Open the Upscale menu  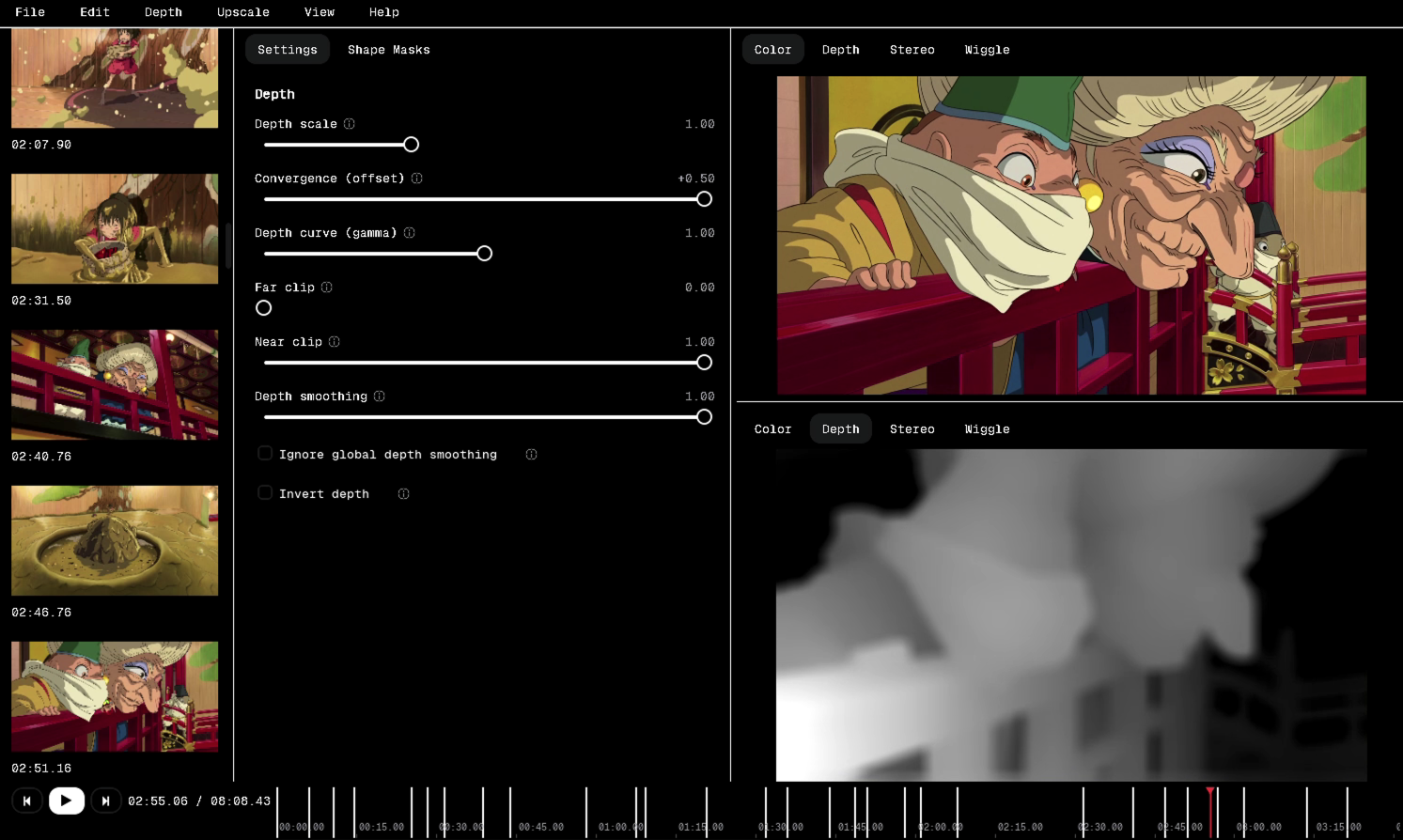click(243, 12)
